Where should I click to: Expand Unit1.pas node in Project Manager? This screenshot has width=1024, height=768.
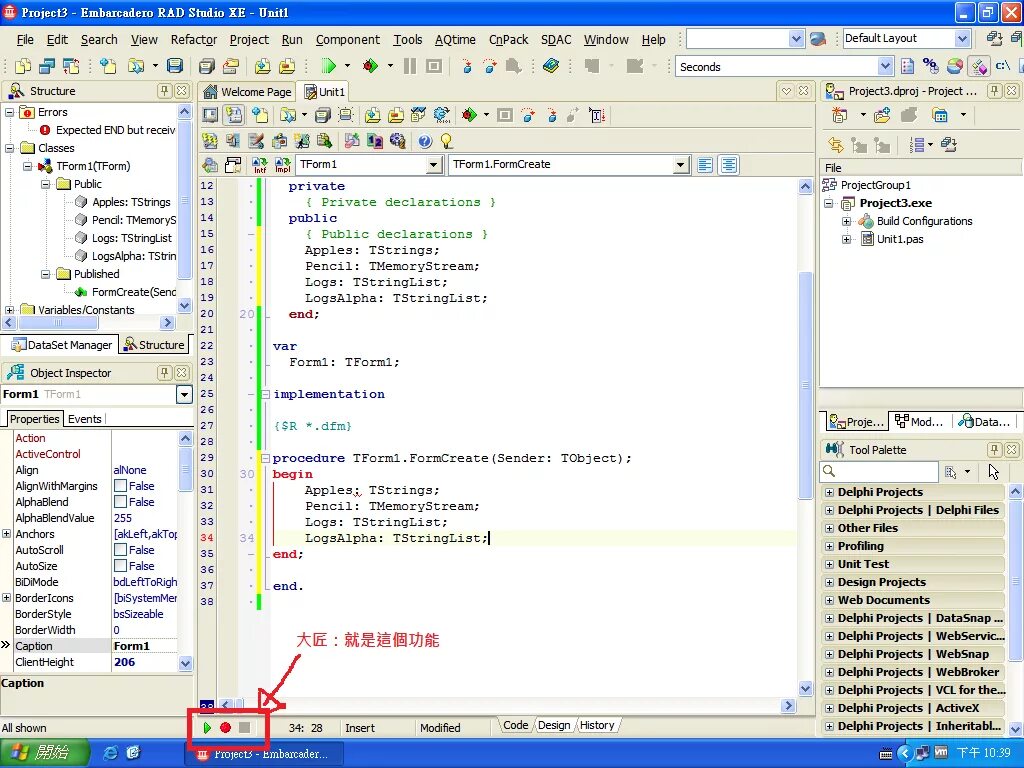(x=846, y=239)
